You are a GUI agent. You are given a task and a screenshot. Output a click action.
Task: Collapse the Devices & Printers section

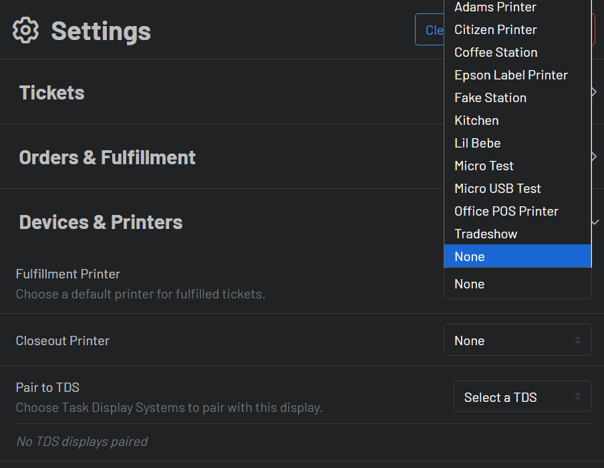tap(100, 222)
